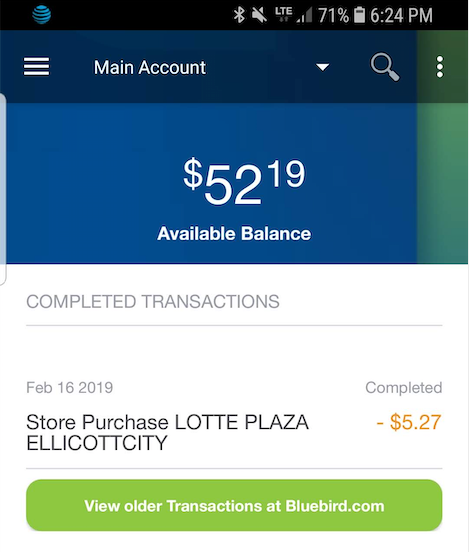
Task: Open the three-dot overflow menu
Action: (x=440, y=67)
